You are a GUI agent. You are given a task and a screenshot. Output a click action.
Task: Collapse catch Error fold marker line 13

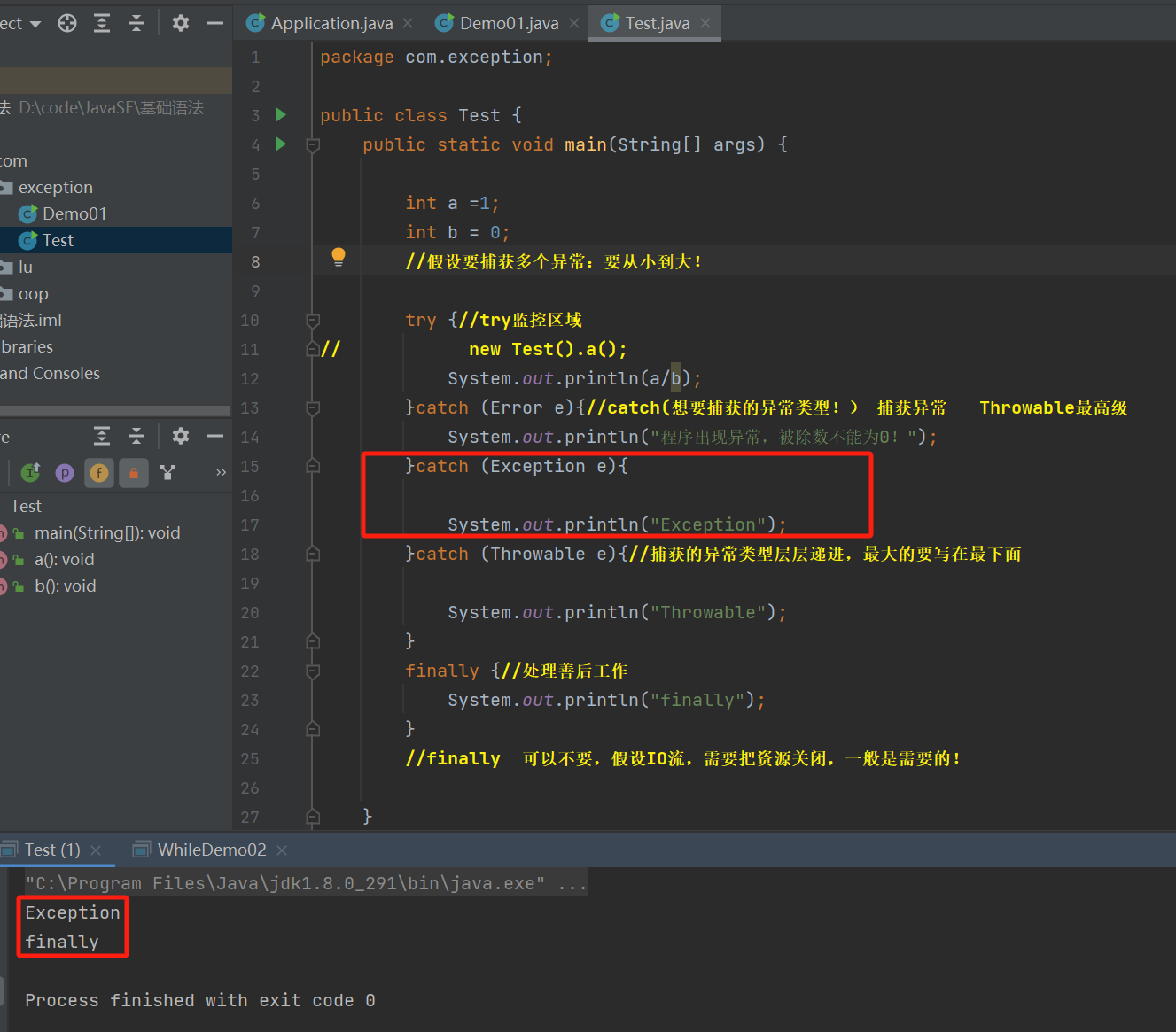313,407
